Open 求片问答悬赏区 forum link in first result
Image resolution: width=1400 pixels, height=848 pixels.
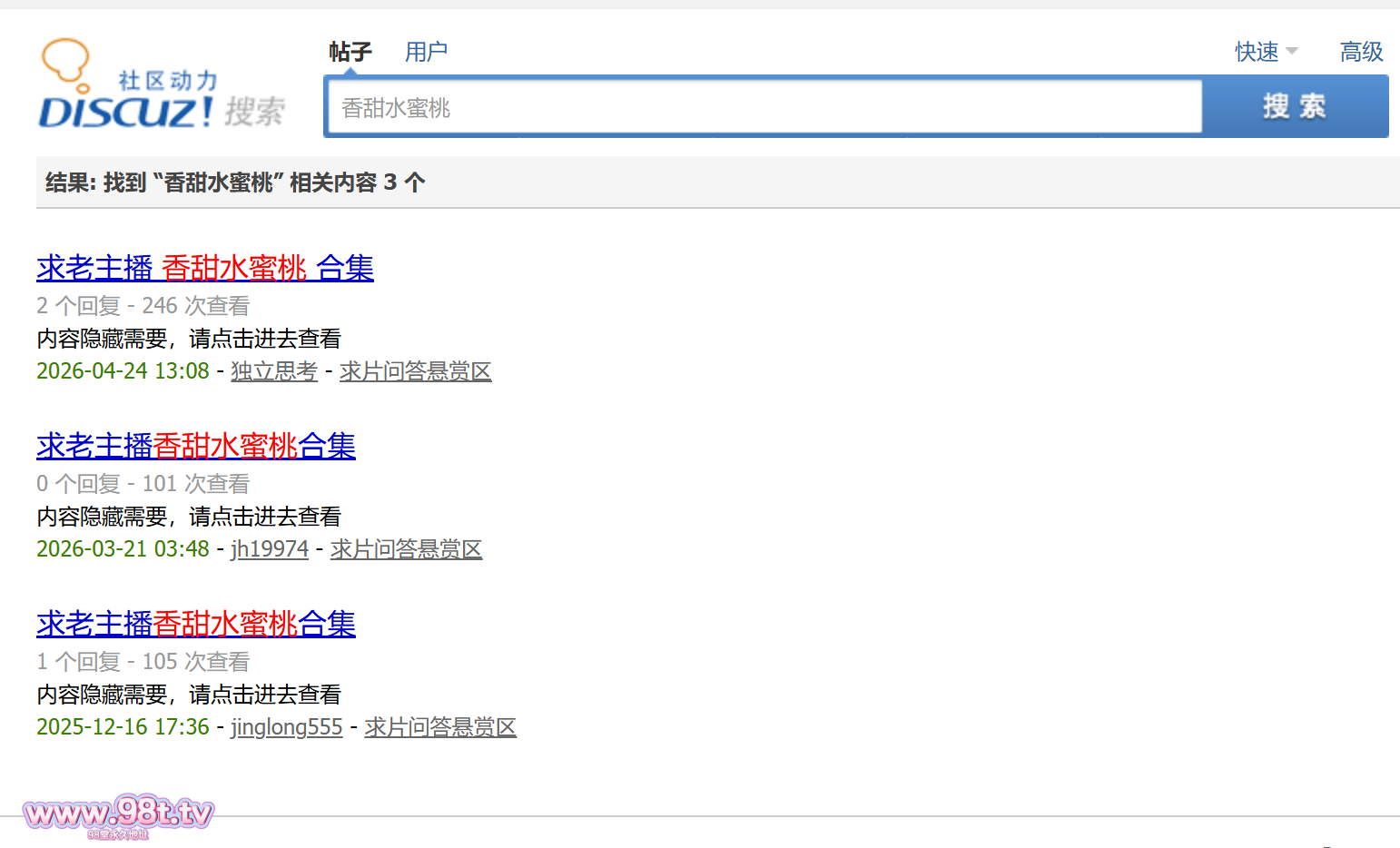tap(415, 371)
